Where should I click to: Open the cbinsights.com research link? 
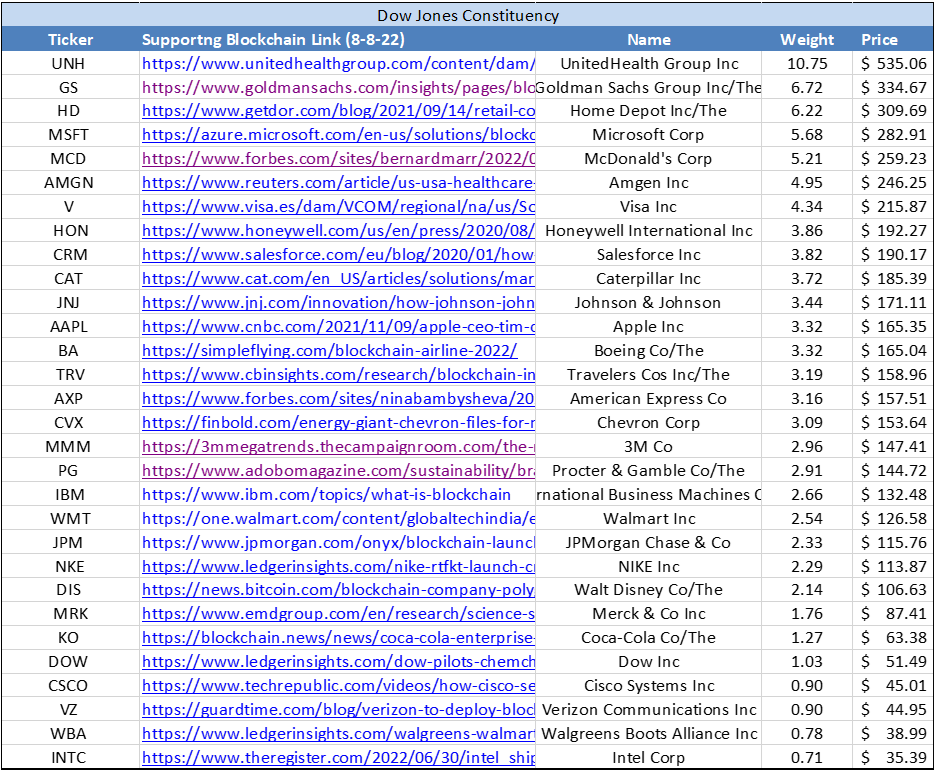(338, 374)
